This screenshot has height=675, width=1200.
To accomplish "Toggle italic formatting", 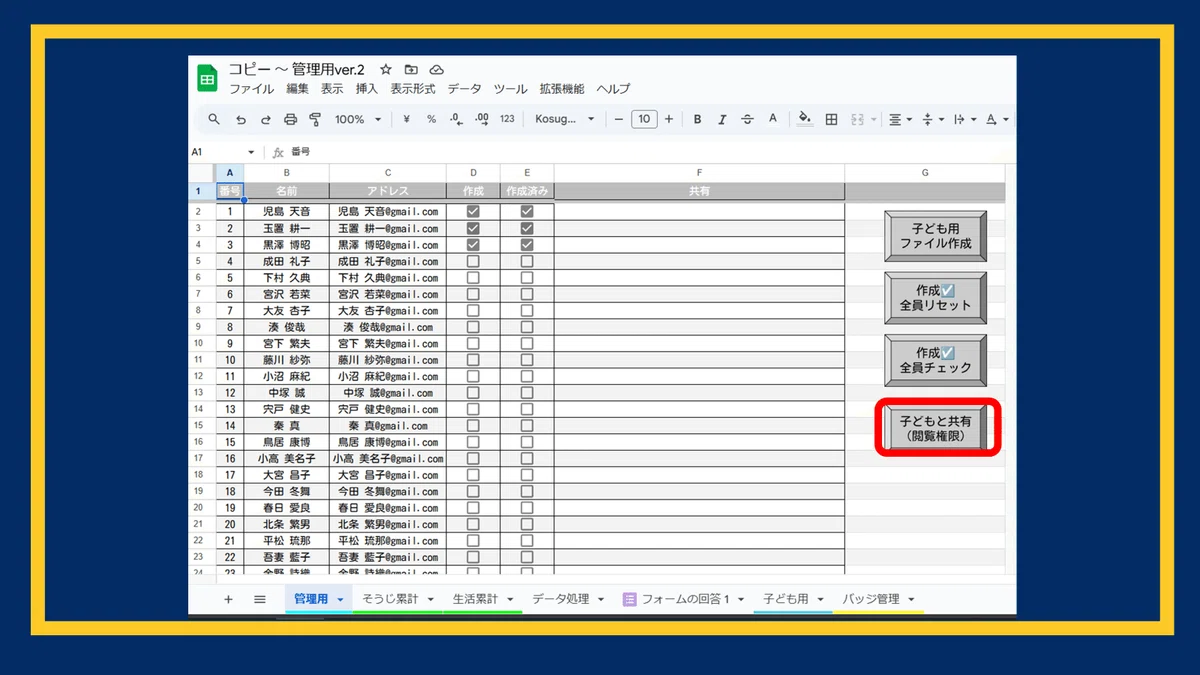I will 722,119.
